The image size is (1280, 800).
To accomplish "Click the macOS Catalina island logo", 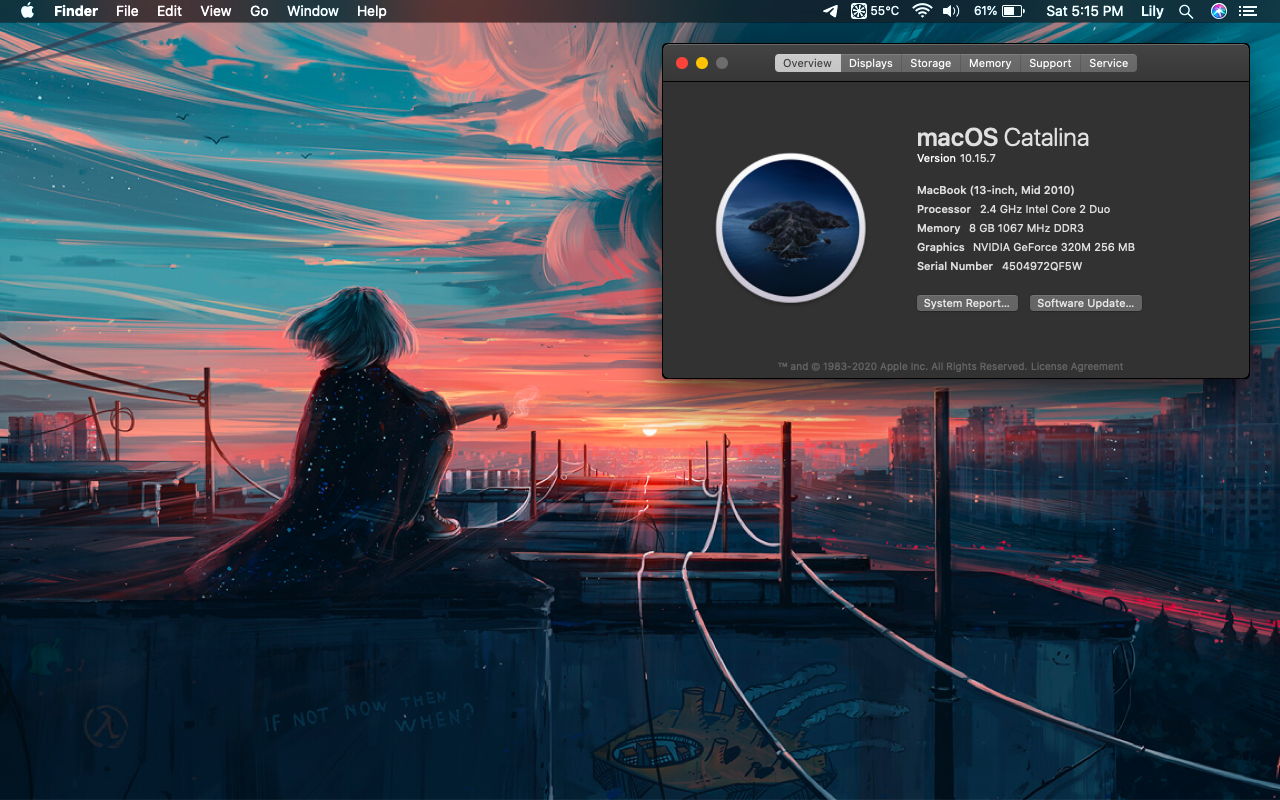I will [790, 227].
